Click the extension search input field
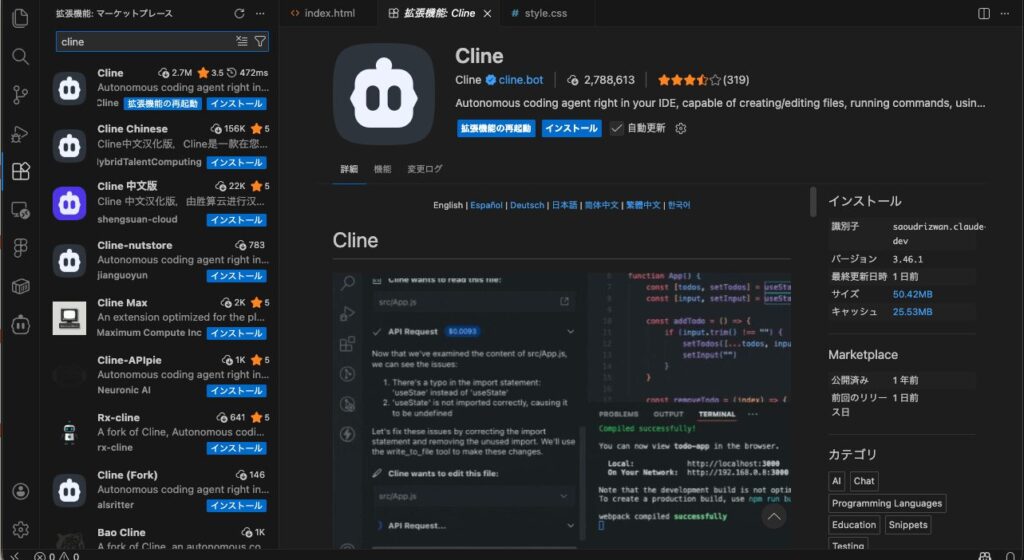 pyautogui.click(x=145, y=42)
